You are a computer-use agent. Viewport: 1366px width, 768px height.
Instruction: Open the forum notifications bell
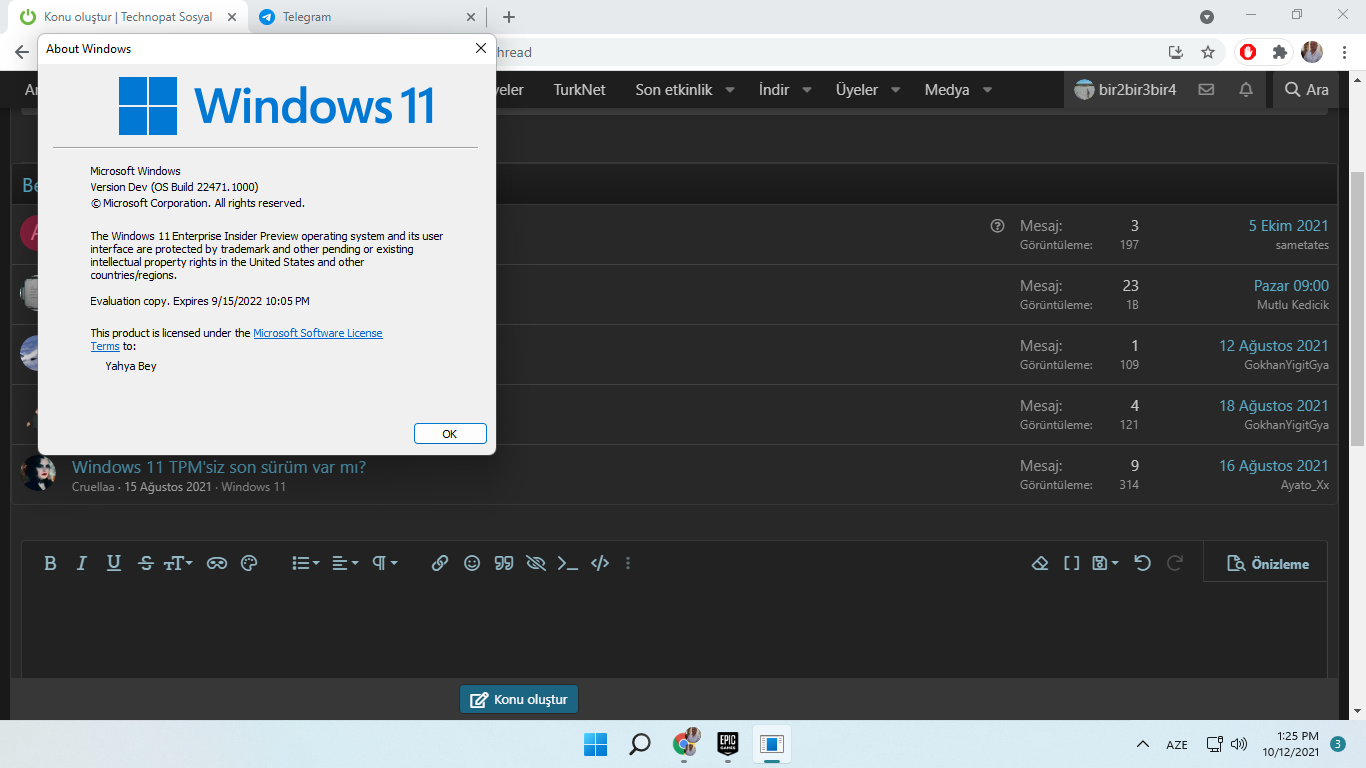point(1246,89)
